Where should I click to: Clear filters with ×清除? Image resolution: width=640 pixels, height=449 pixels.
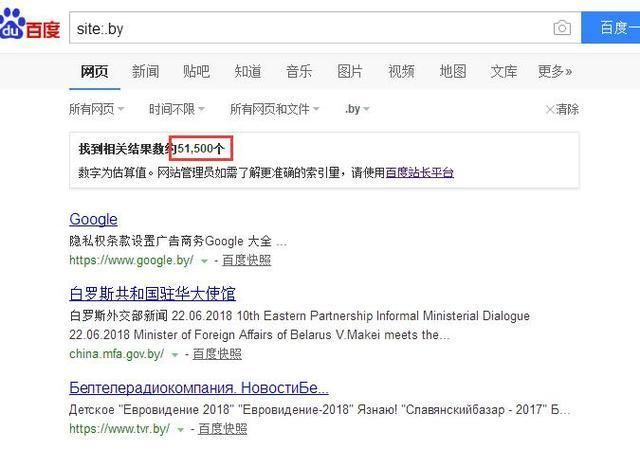click(562, 109)
